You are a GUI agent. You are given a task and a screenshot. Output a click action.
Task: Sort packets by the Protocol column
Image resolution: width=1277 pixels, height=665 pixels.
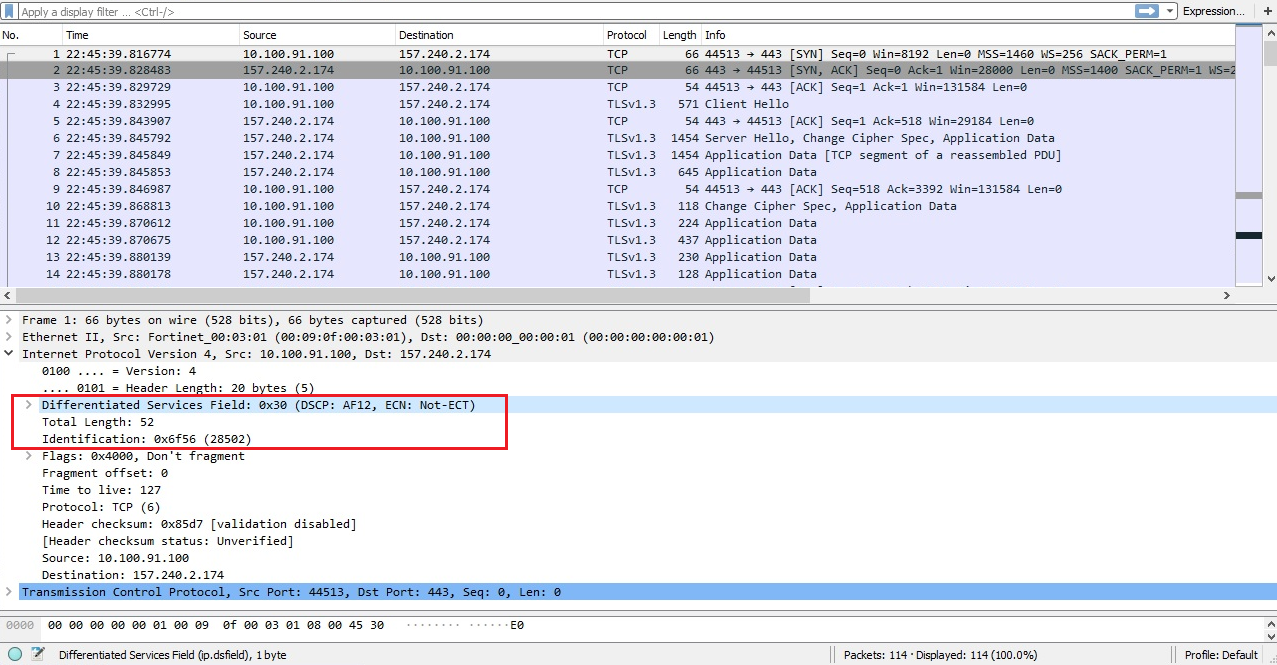(628, 34)
